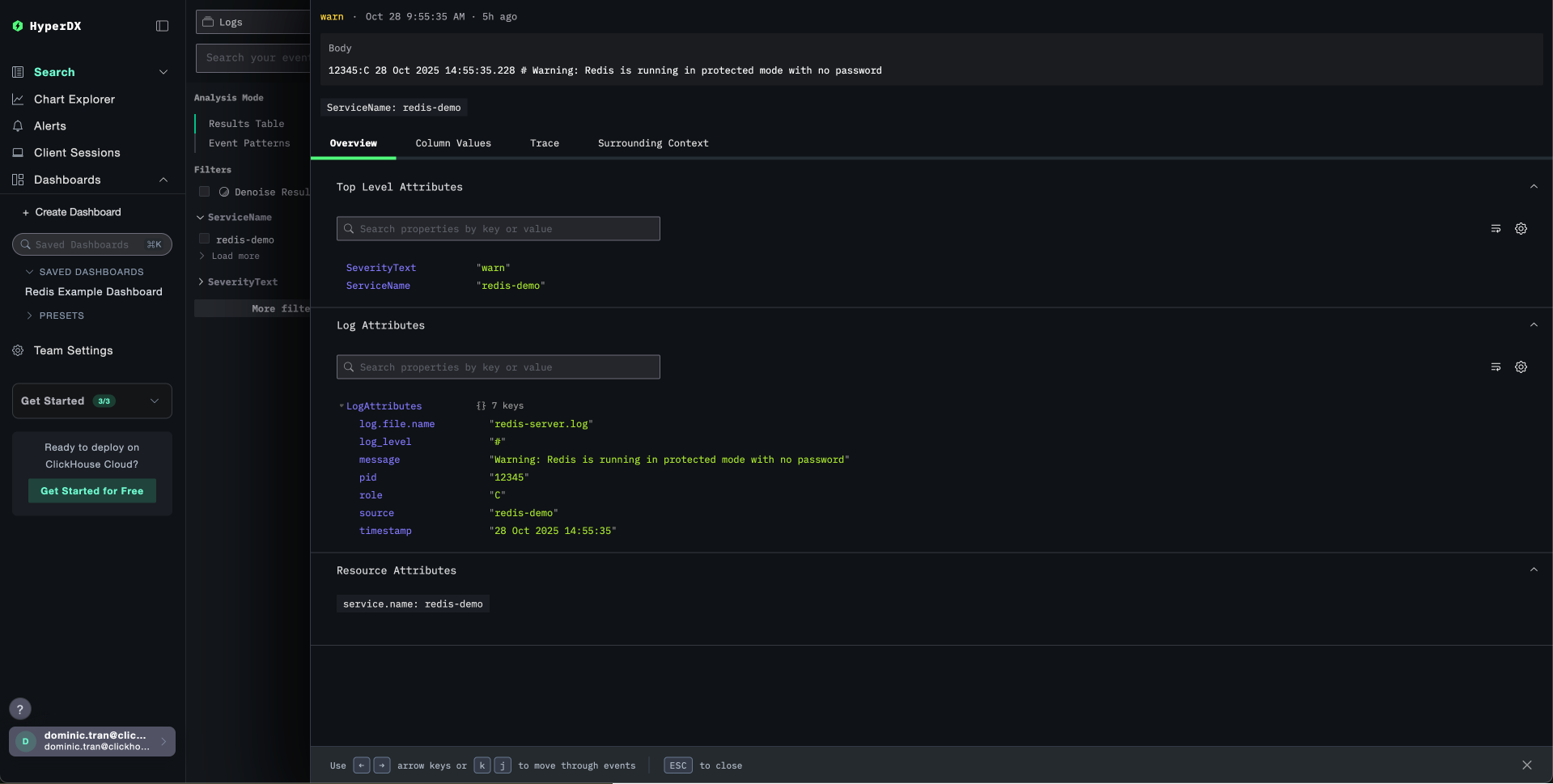The width and height of the screenshot is (1553, 784).
Task: Check the redis-demo service filter
Action: point(205,239)
